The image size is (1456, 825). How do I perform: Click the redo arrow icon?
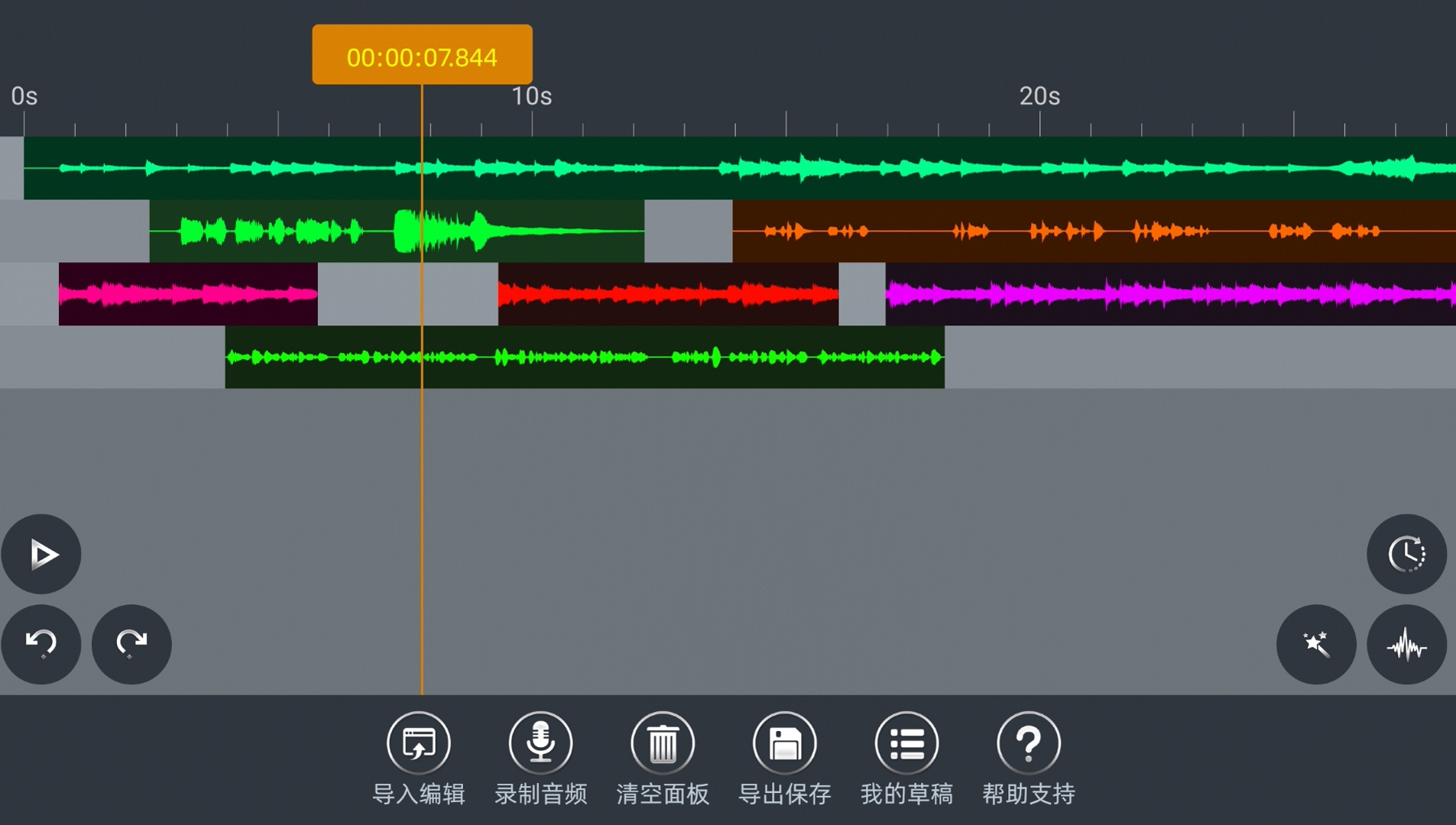[131, 644]
